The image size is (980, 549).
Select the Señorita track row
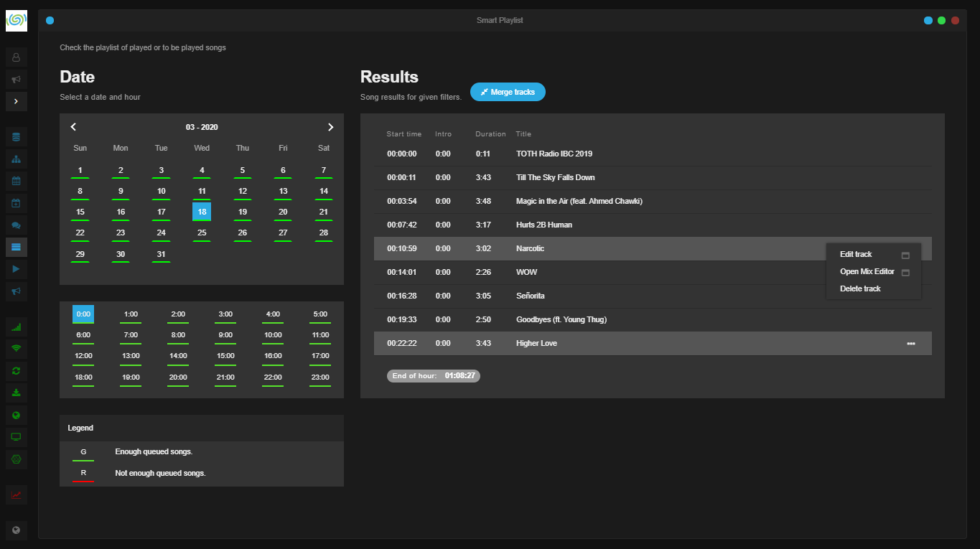point(652,296)
